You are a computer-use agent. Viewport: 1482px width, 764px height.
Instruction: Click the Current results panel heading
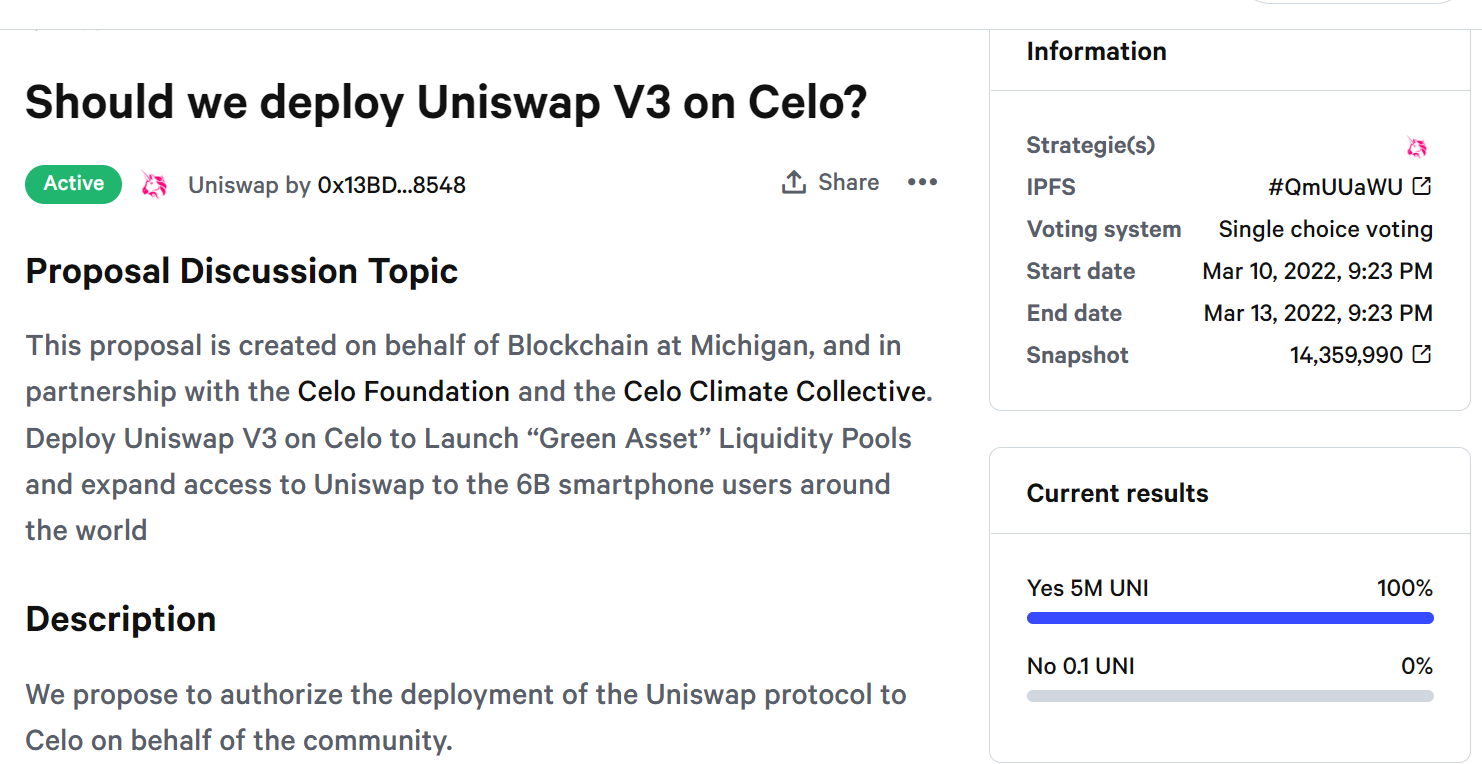(1117, 493)
